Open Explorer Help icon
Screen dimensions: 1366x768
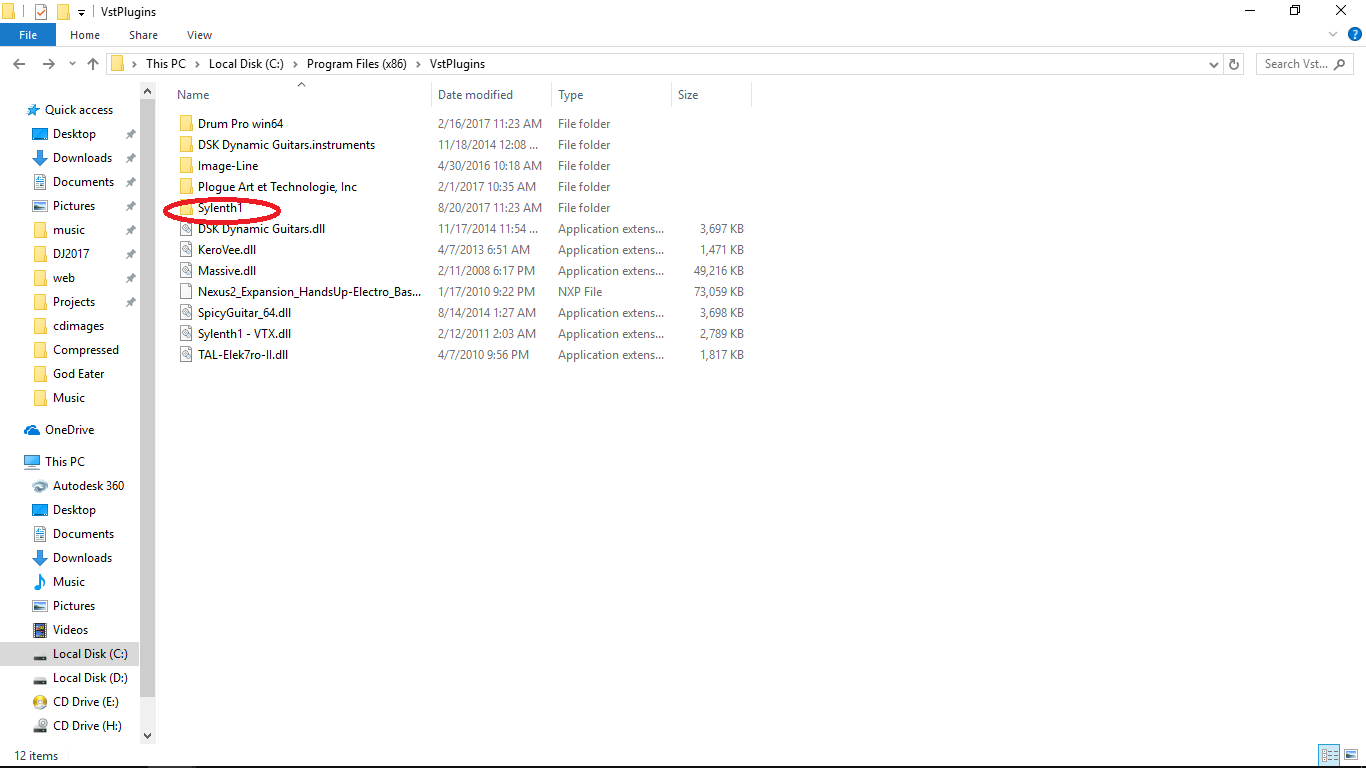[x=1355, y=34]
